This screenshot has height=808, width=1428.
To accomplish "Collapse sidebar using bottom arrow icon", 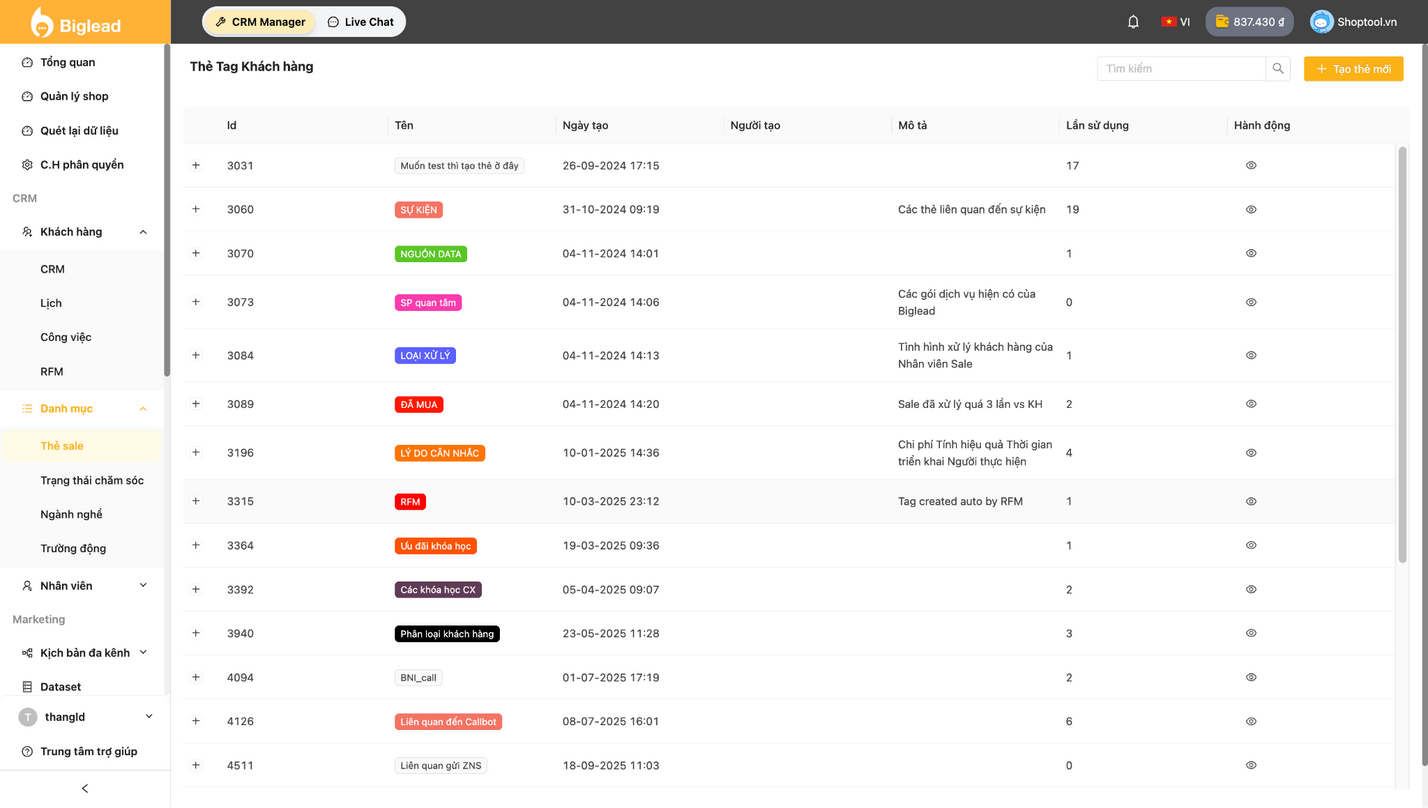I will [85, 789].
